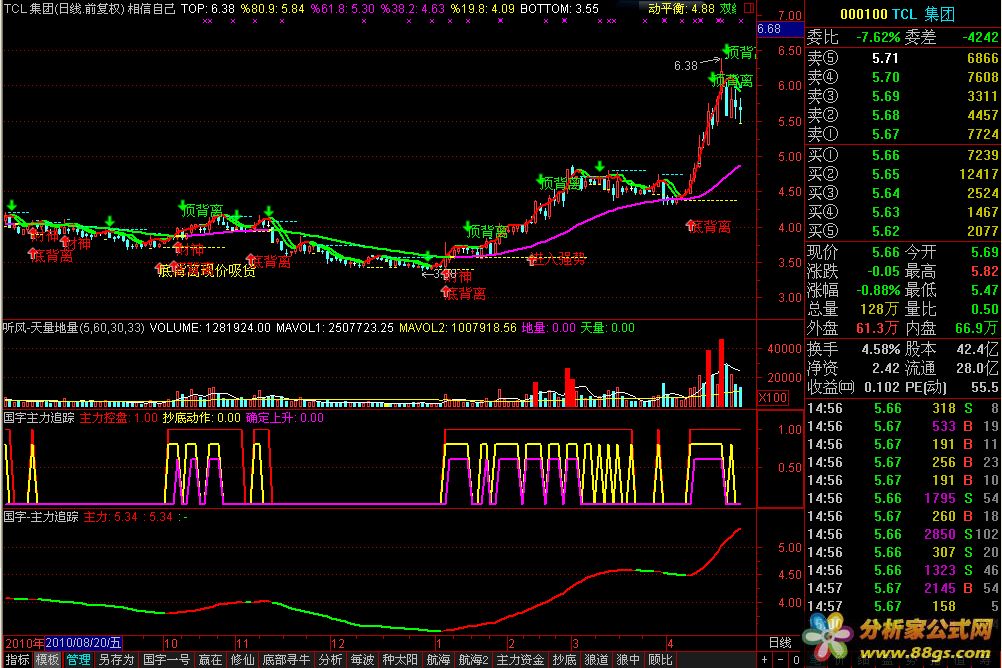Open the 主力资金 template tab
1002x668 pixels.
pos(520,660)
